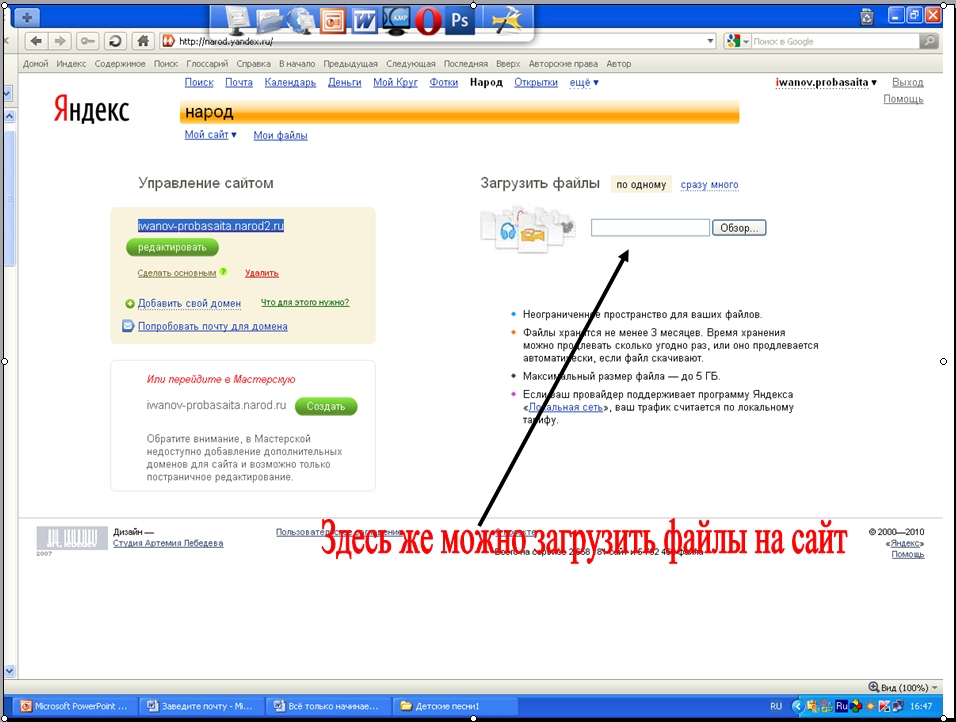Launch Photoshop from the top dock
This screenshot has height=722, width=956.
coord(460,21)
